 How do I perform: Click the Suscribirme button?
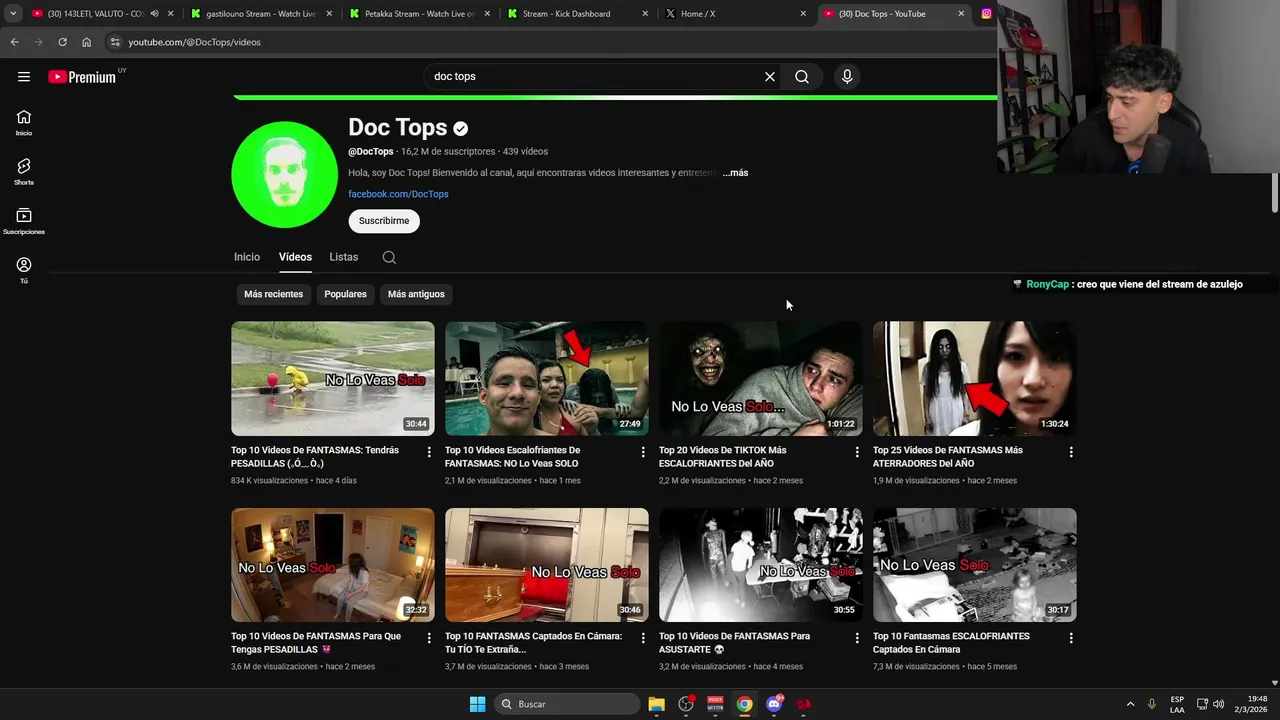click(x=384, y=221)
